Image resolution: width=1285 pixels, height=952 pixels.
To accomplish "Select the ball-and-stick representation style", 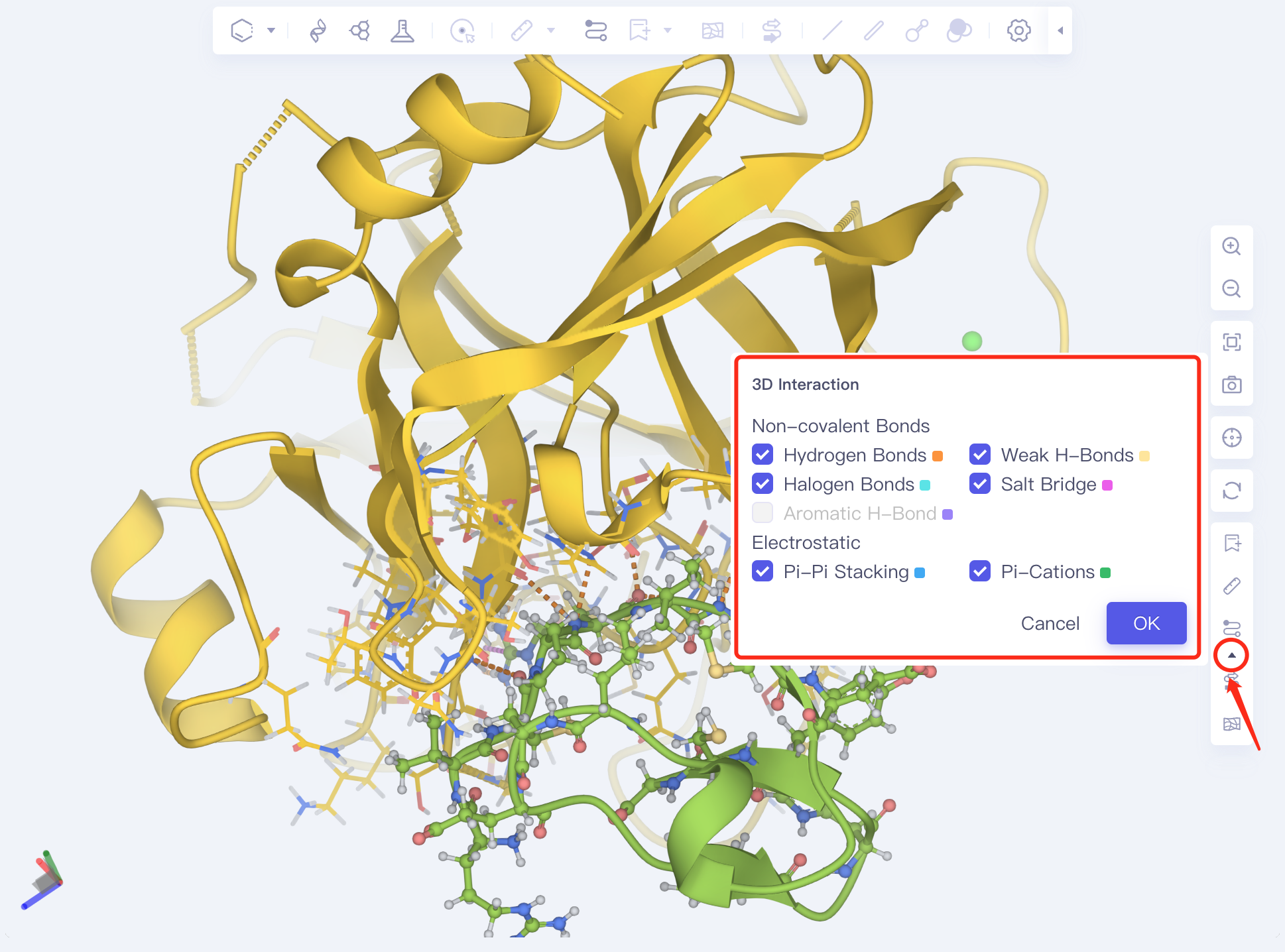I will (917, 30).
